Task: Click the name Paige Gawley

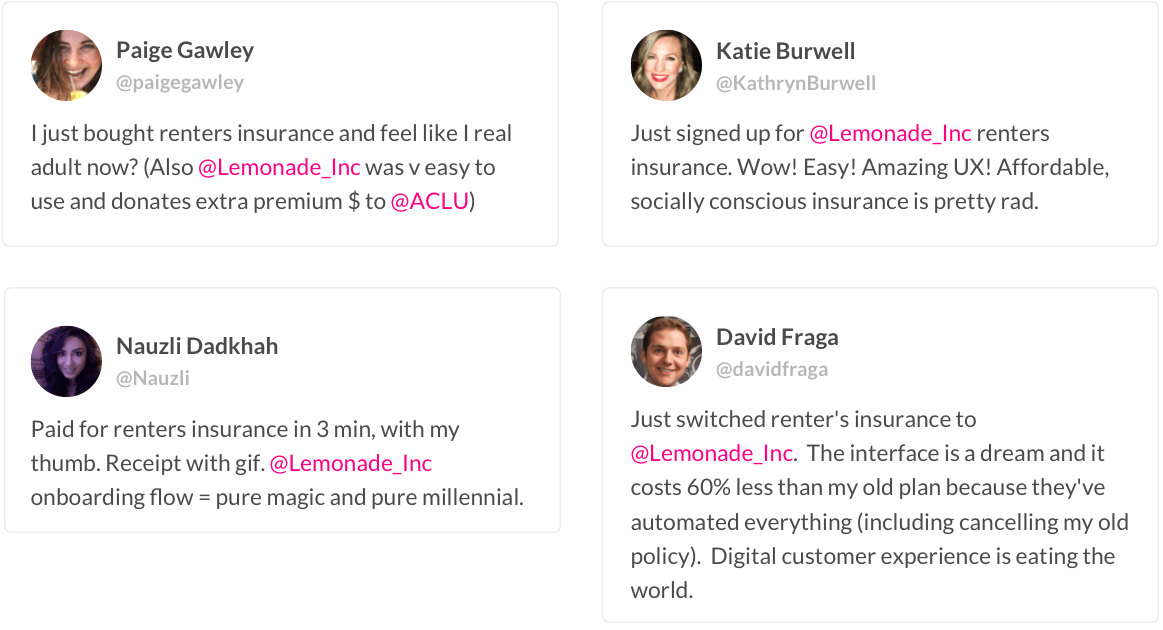Action: pos(185,50)
